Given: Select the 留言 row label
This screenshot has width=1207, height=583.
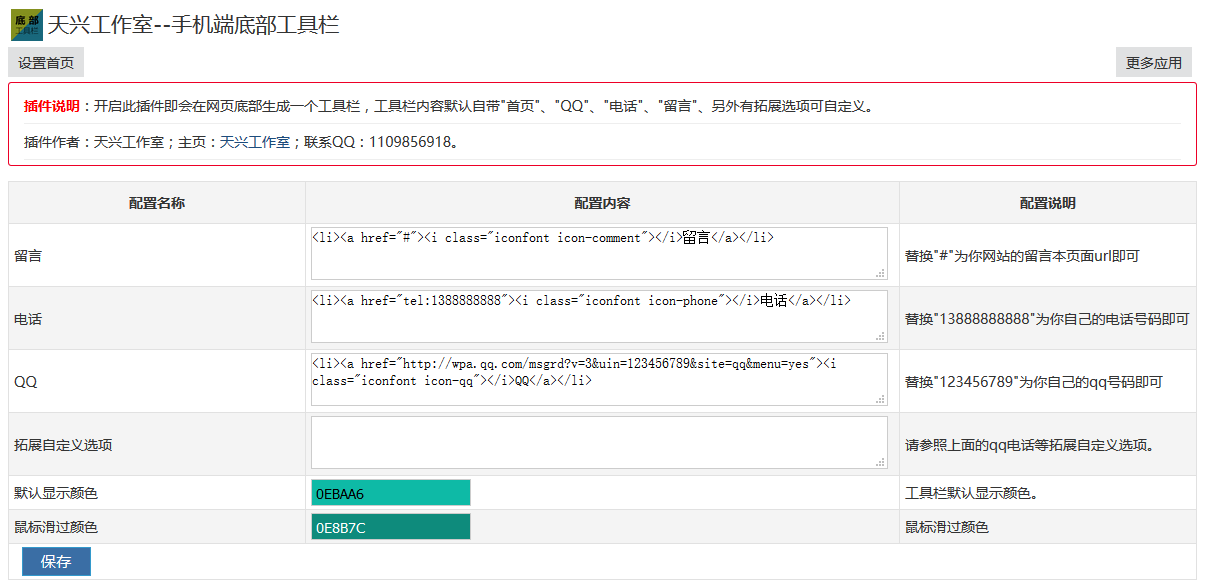Looking at the screenshot, I should tap(28, 256).
